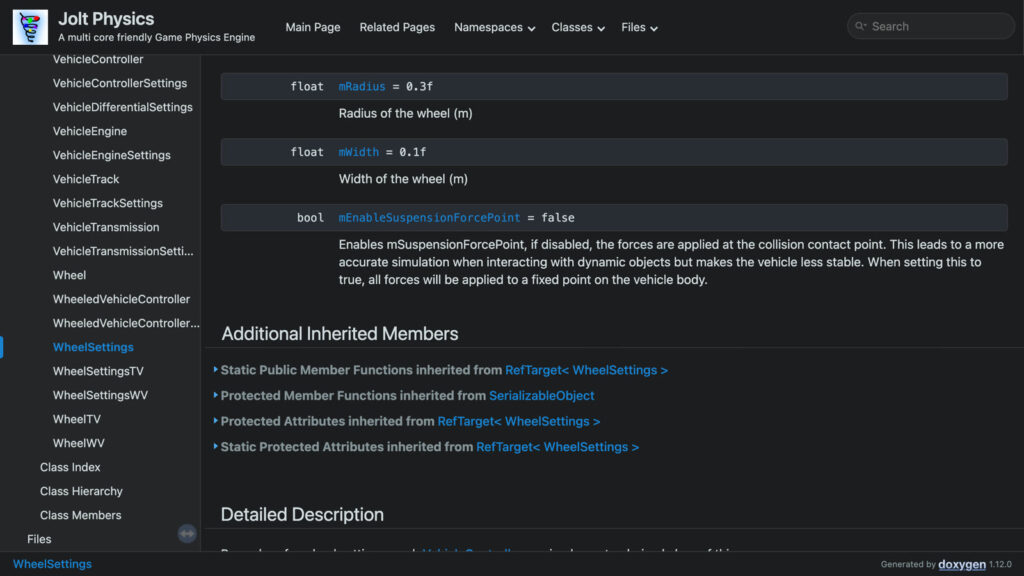Select the Wheel class in sidebar
Viewport: 1024px width, 576px height.
pos(69,276)
